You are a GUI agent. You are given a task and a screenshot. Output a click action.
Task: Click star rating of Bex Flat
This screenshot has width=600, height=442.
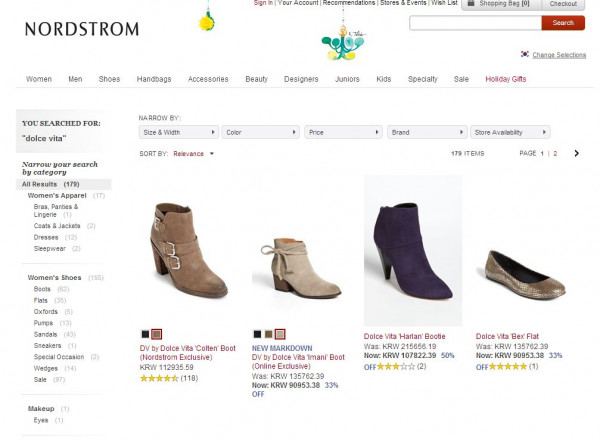pyautogui.click(x=508, y=366)
